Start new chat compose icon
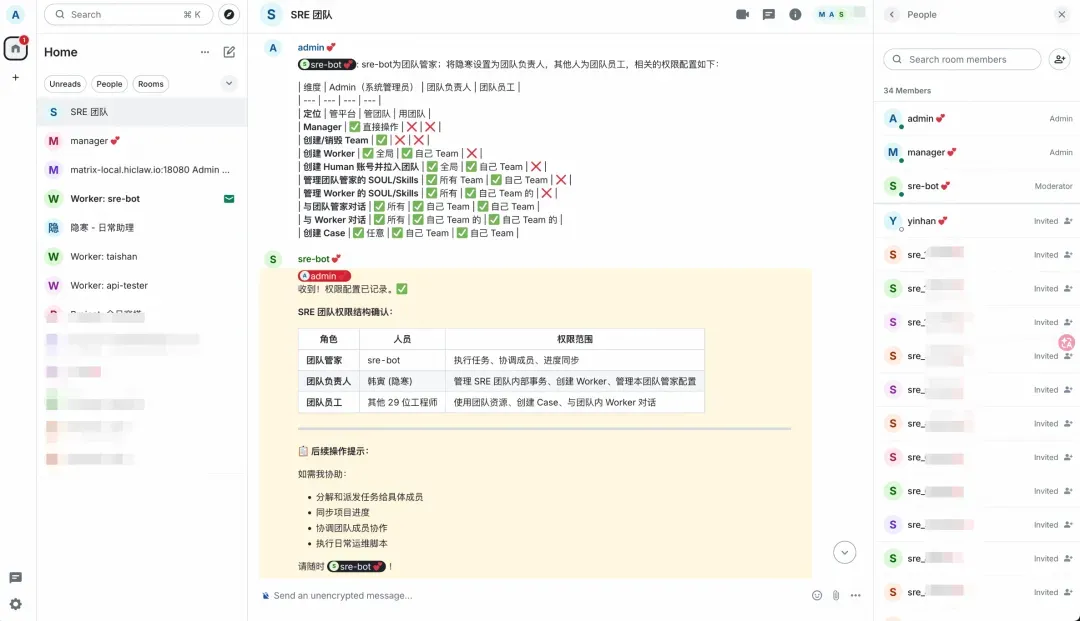Screen dimensions: 1080x621 [229, 52]
